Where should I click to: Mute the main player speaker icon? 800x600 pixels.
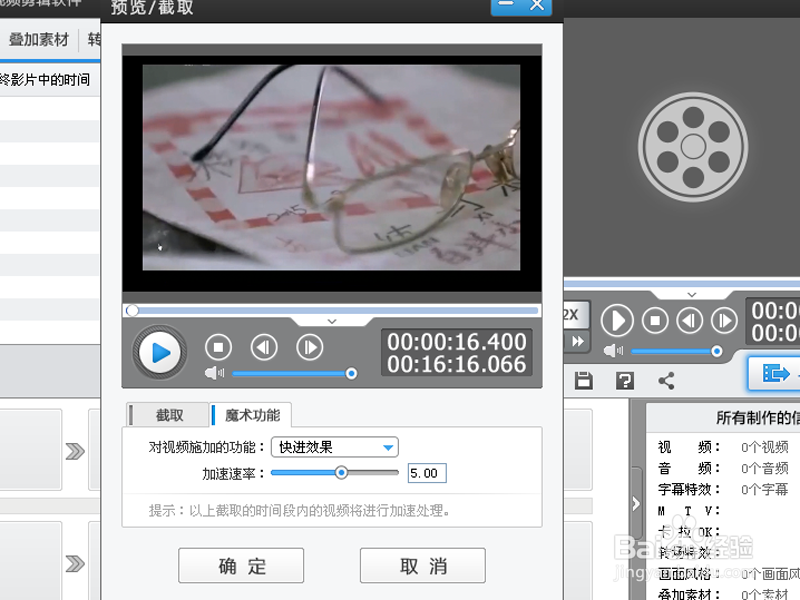pos(613,351)
